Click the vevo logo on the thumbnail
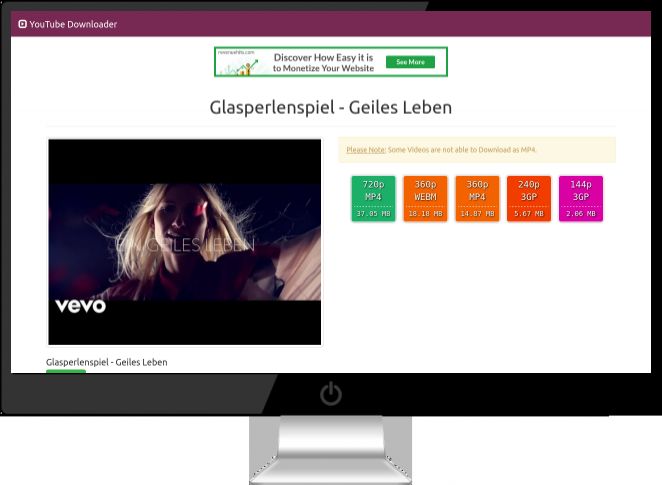 tap(80, 306)
